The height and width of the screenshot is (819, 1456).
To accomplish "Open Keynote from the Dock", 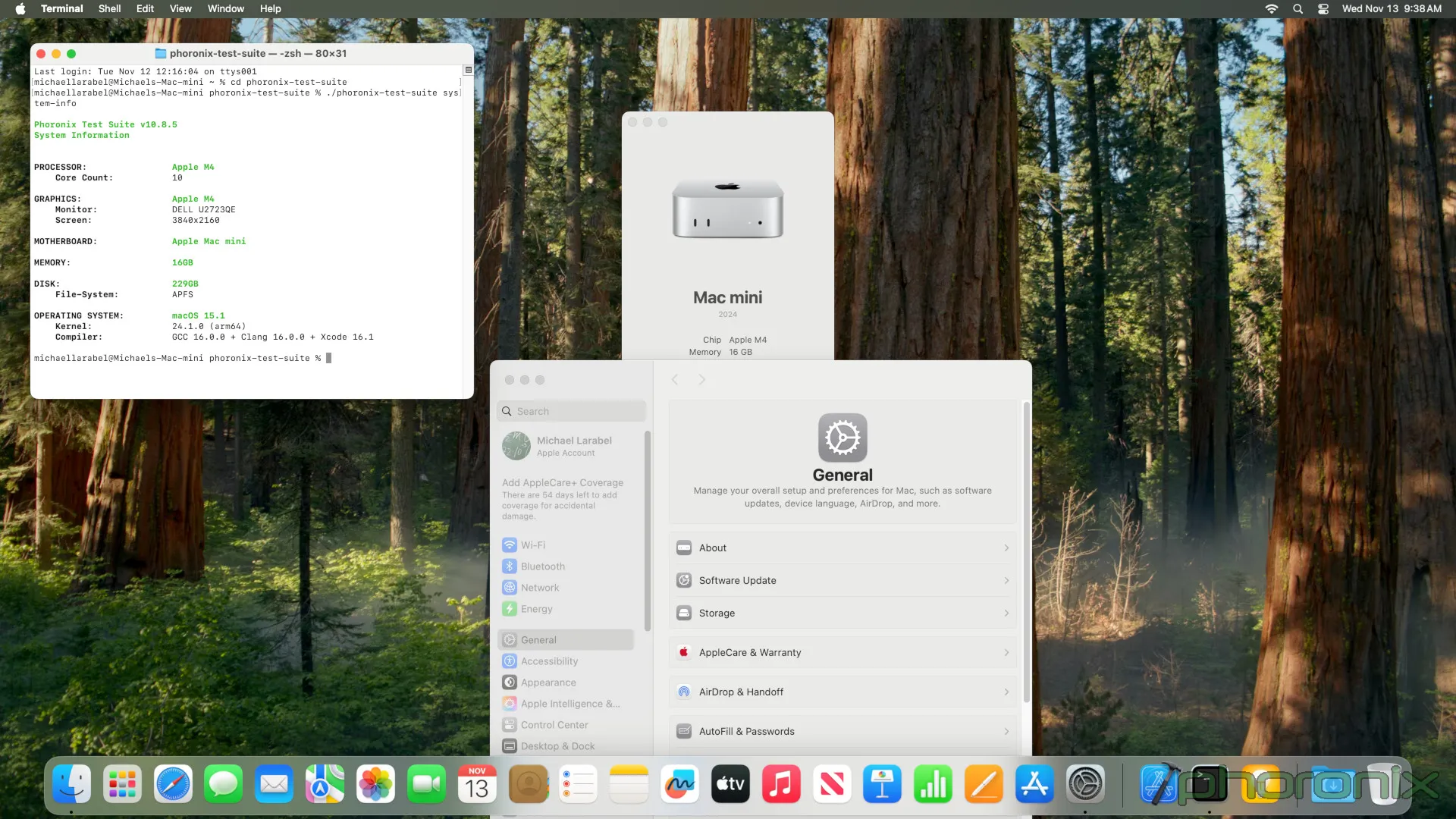I will (x=882, y=784).
